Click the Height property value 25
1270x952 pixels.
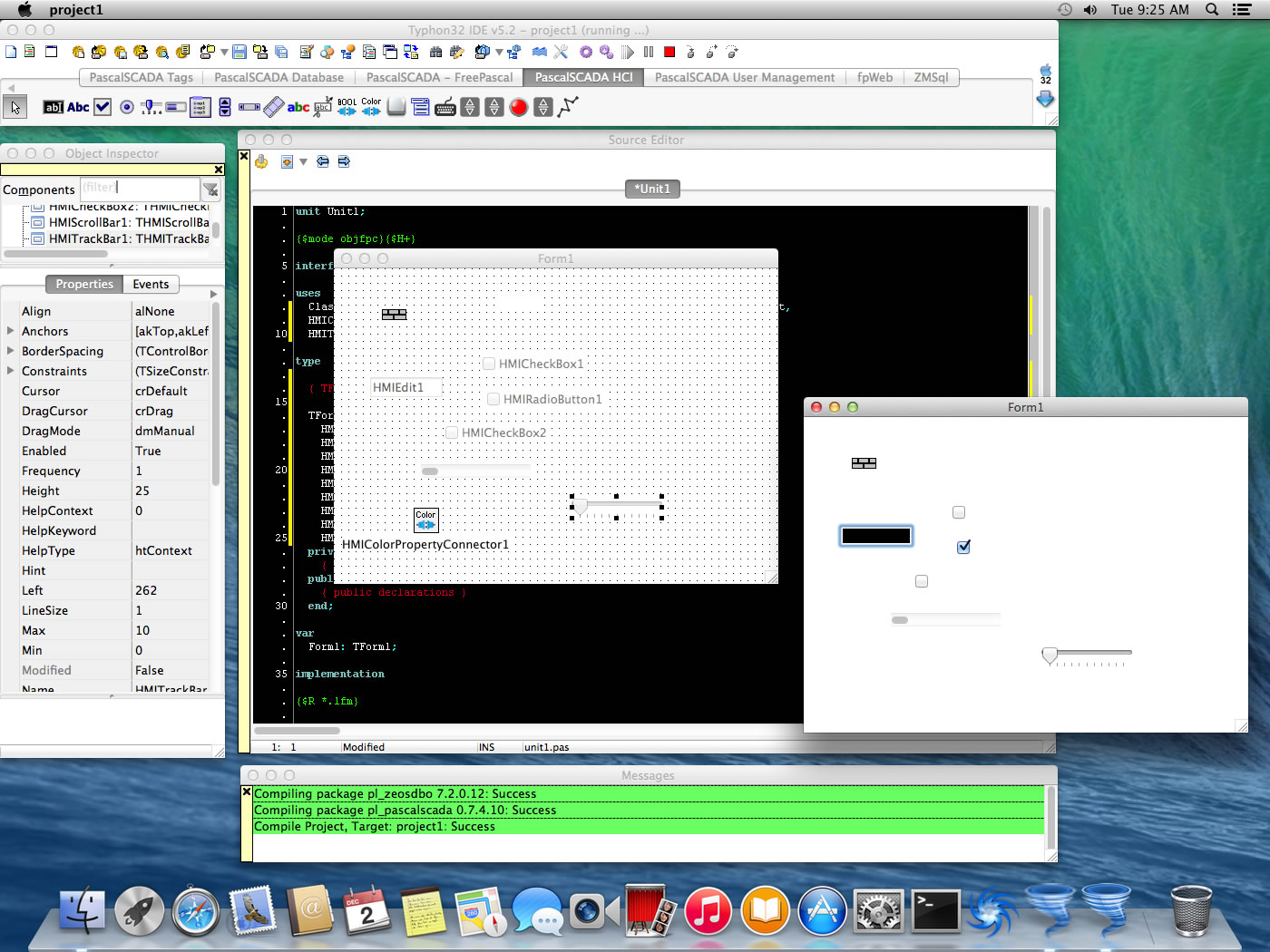click(171, 491)
